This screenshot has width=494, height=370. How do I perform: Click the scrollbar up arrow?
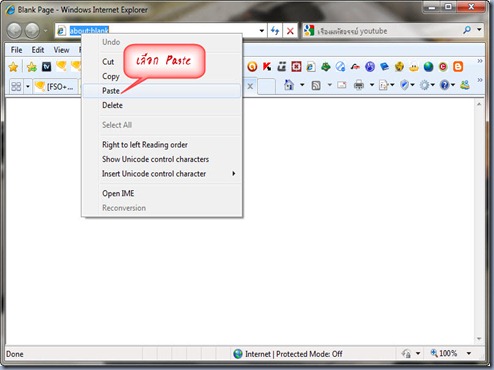click(479, 104)
